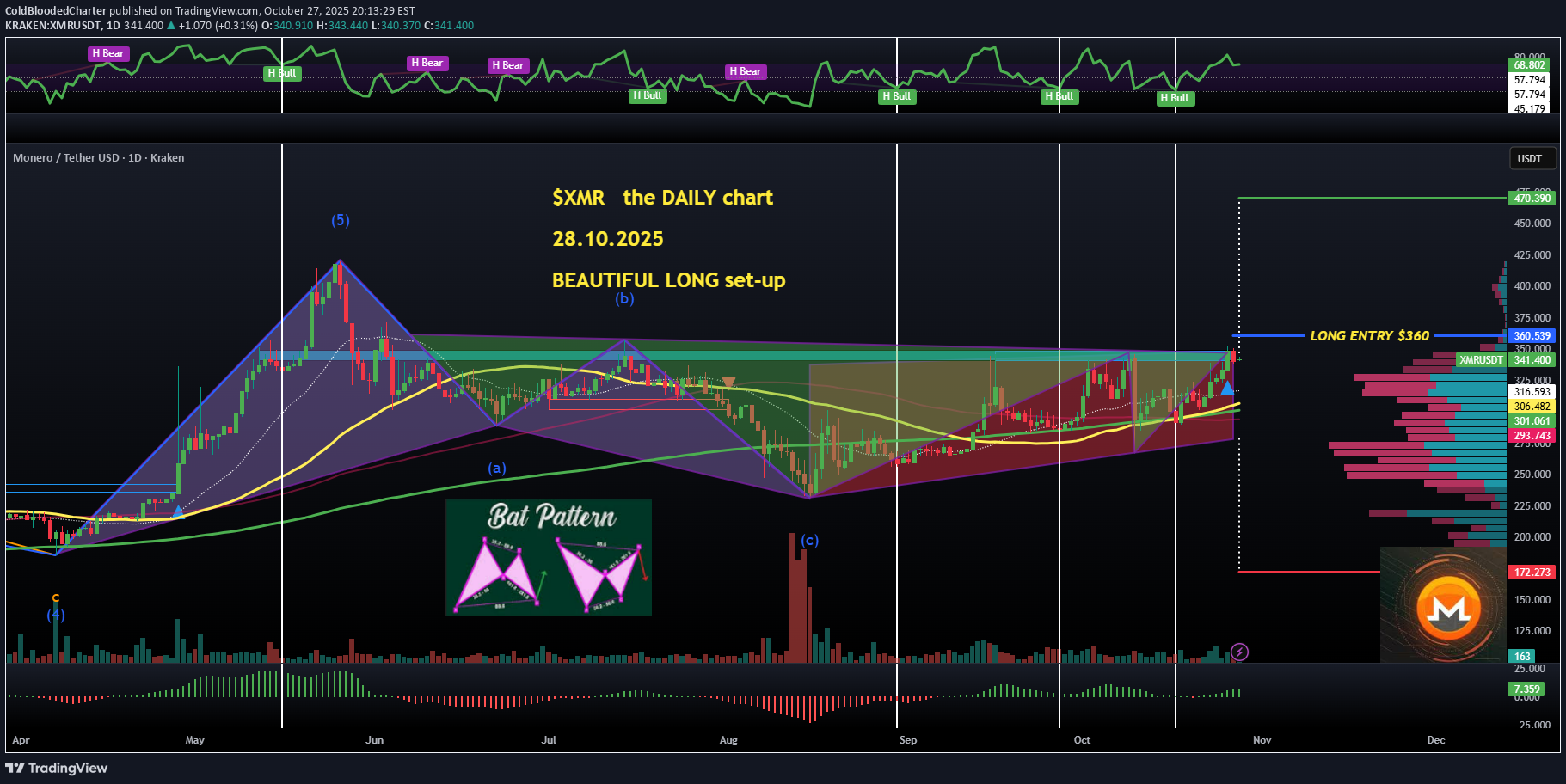Image resolution: width=1566 pixels, height=784 pixels.
Task: Click the LONG ENTRY $360 annotation
Action: (x=1369, y=336)
